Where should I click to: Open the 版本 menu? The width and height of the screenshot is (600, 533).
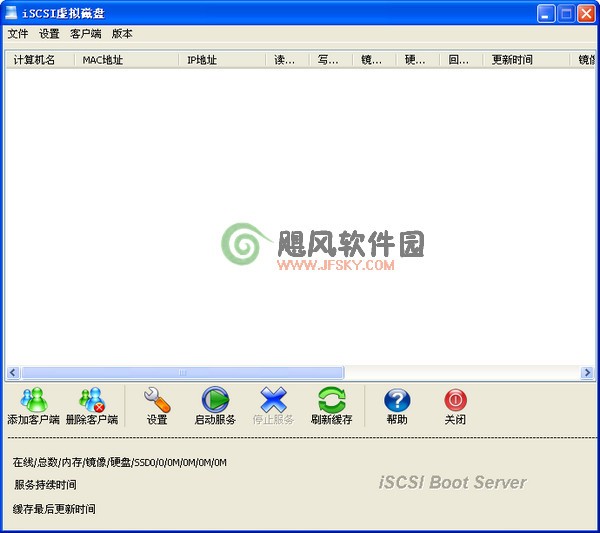pyautogui.click(x=122, y=34)
